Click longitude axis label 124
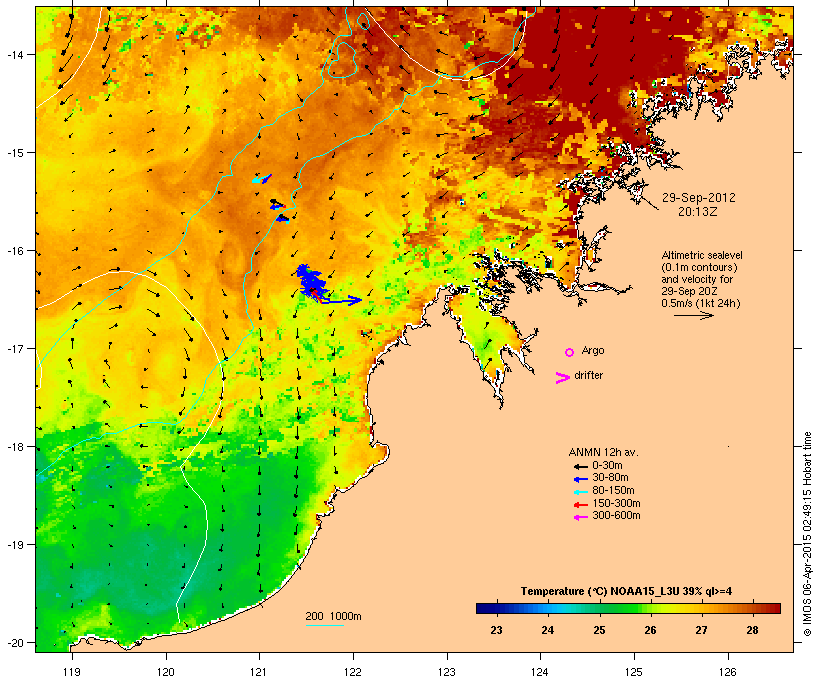Image resolution: width=820 pixels, height=680 pixels. pyautogui.click(x=540, y=672)
